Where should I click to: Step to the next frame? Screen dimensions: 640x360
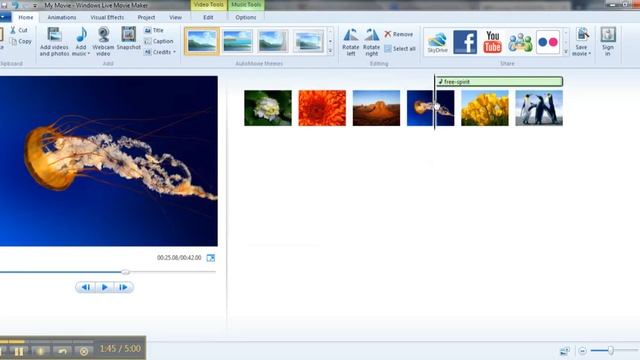pyautogui.click(x=123, y=287)
